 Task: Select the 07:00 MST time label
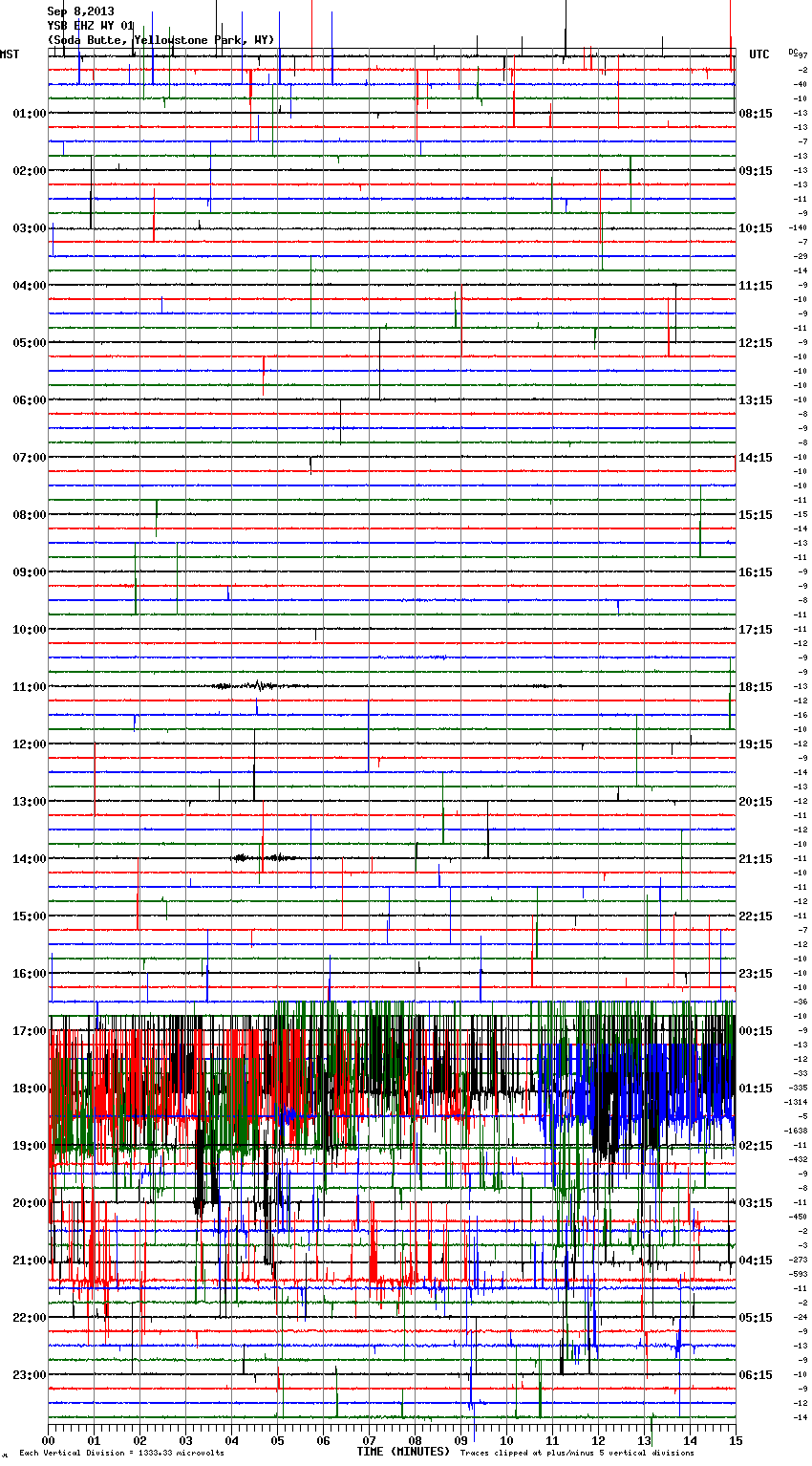click(30, 458)
